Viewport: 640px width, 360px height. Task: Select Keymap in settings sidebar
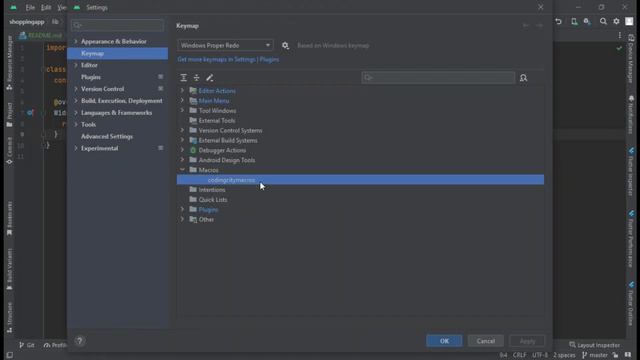pyautogui.click(x=118, y=53)
